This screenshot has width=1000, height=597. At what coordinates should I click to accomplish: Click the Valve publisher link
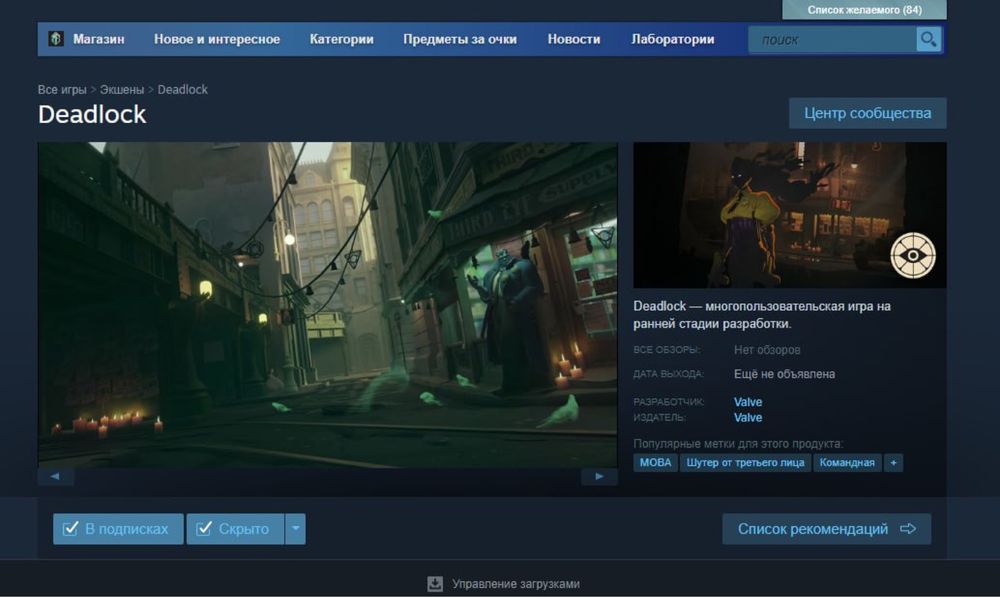[x=747, y=417]
